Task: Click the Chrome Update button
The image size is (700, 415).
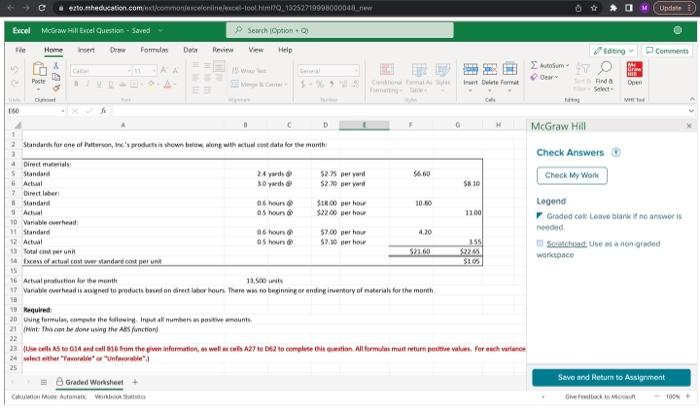Action: 674,8
